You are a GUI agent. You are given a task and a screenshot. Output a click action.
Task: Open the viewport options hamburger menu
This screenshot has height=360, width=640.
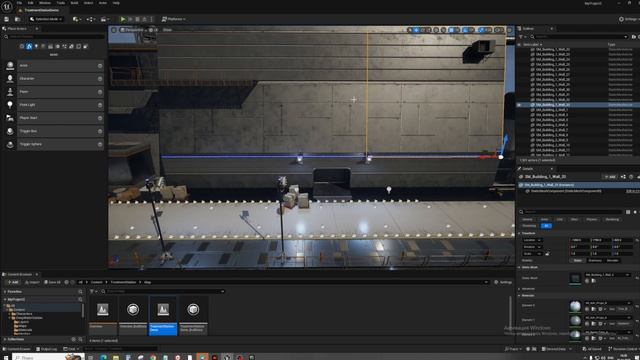pyautogui.click(x=114, y=30)
